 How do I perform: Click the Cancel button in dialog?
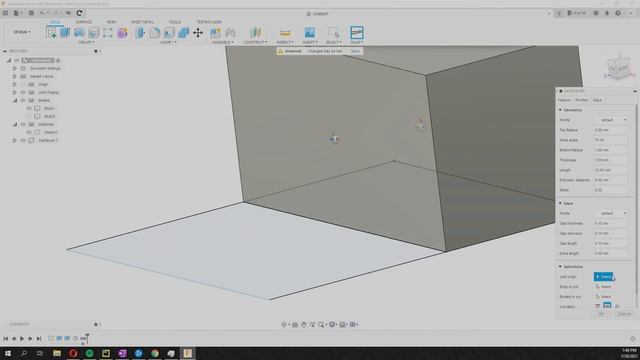click(x=624, y=314)
